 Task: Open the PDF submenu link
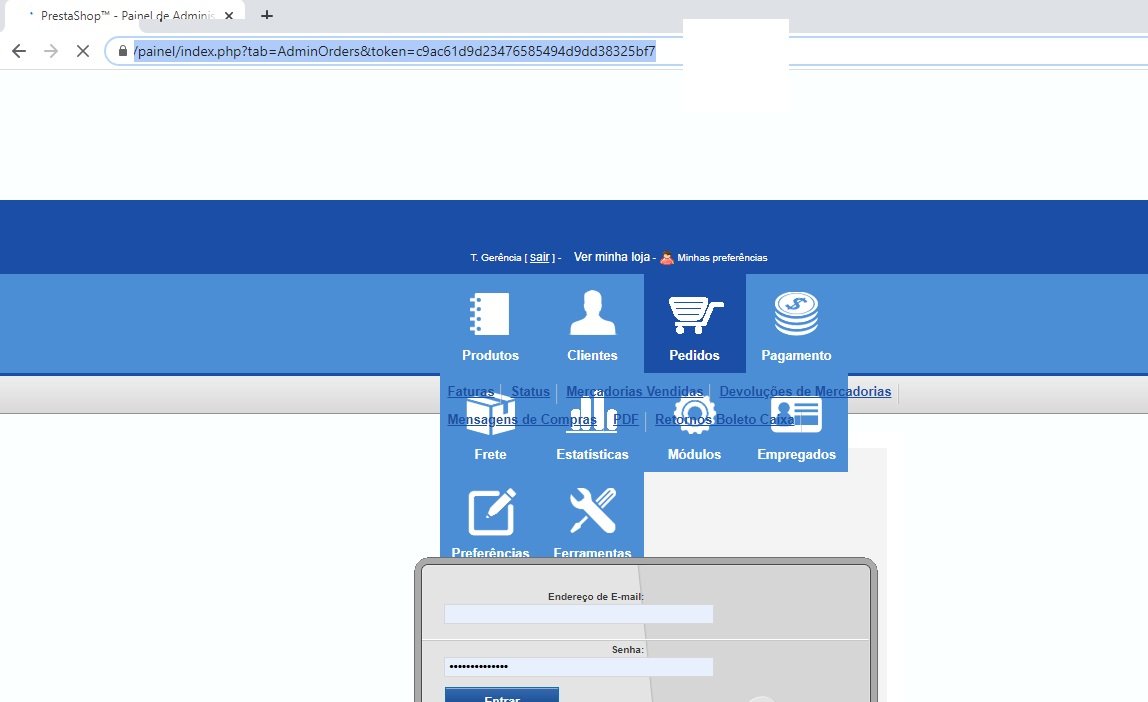tap(626, 419)
